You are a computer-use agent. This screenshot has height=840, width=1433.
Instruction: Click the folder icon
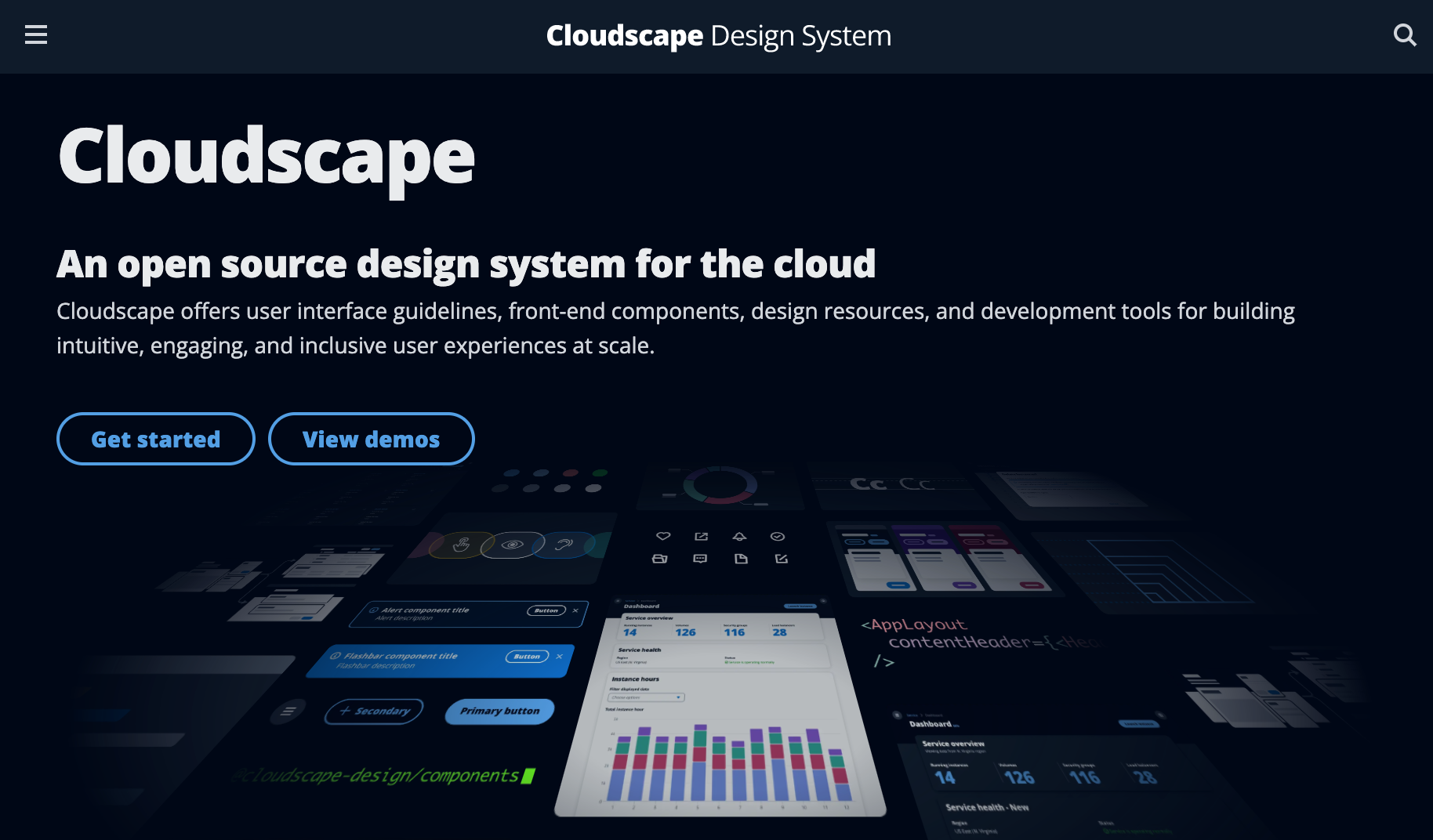point(659,559)
